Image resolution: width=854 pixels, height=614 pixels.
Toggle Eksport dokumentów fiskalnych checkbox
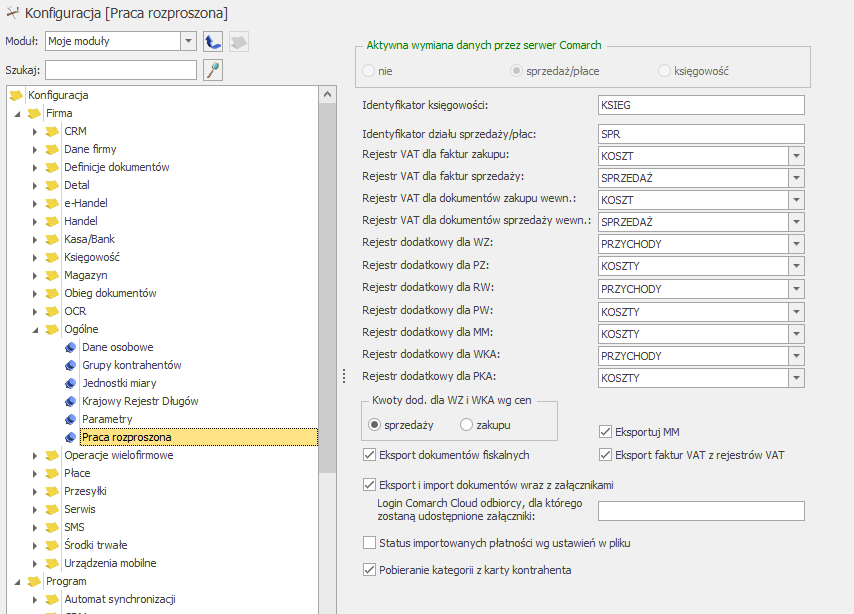click(x=370, y=456)
